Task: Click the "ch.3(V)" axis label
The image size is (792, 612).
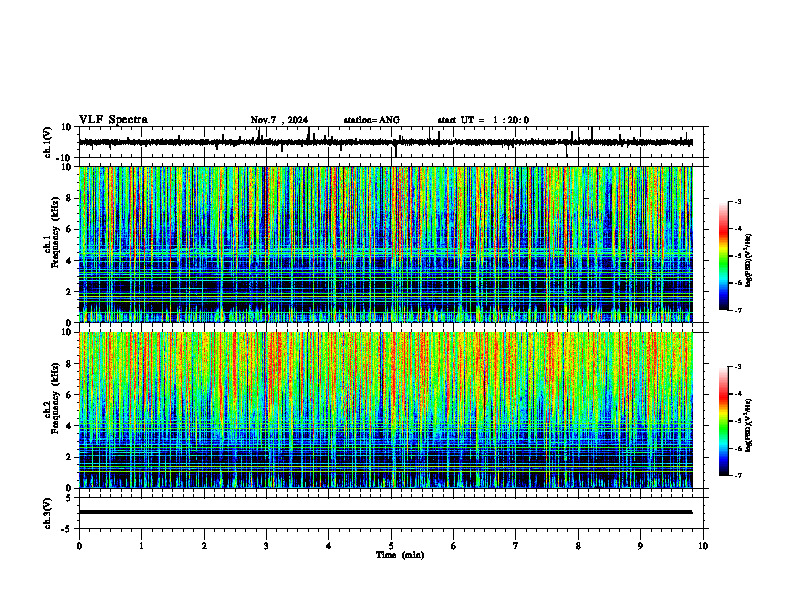Action: (48, 513)
